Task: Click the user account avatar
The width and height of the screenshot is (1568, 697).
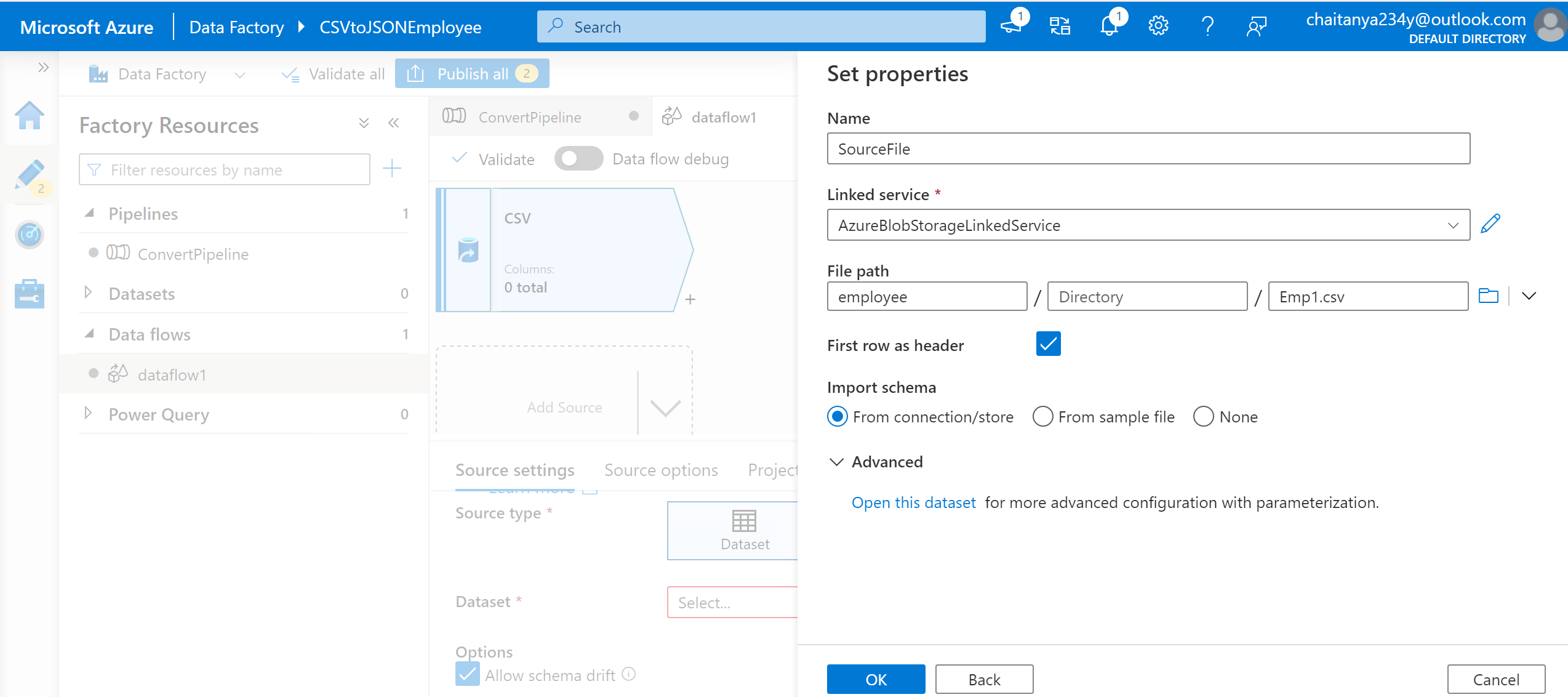Action: (1550, 26)
